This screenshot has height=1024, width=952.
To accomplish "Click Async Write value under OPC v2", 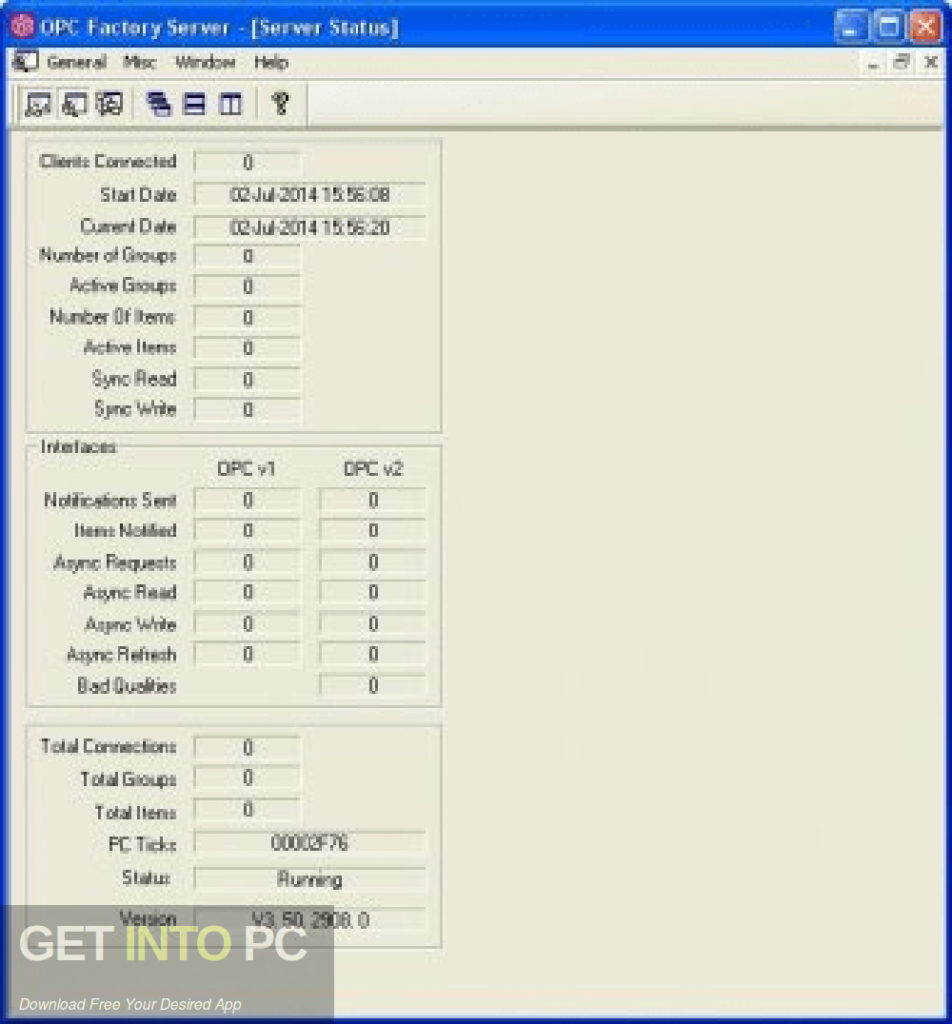I will [373, 624].
